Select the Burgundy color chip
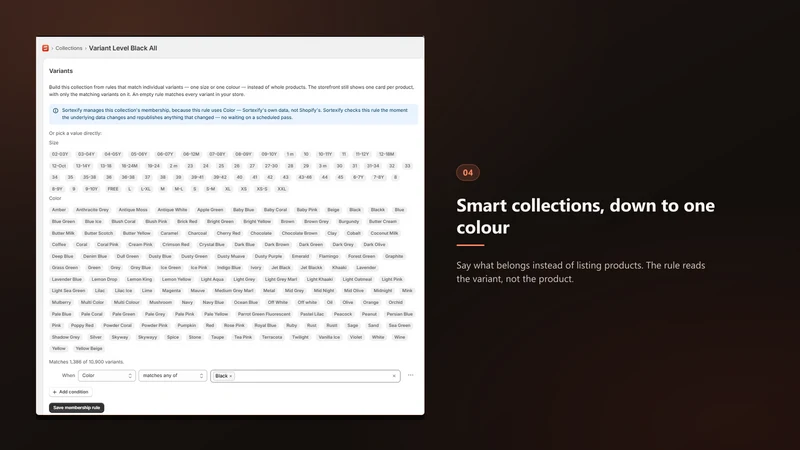 tap(349, 221)
